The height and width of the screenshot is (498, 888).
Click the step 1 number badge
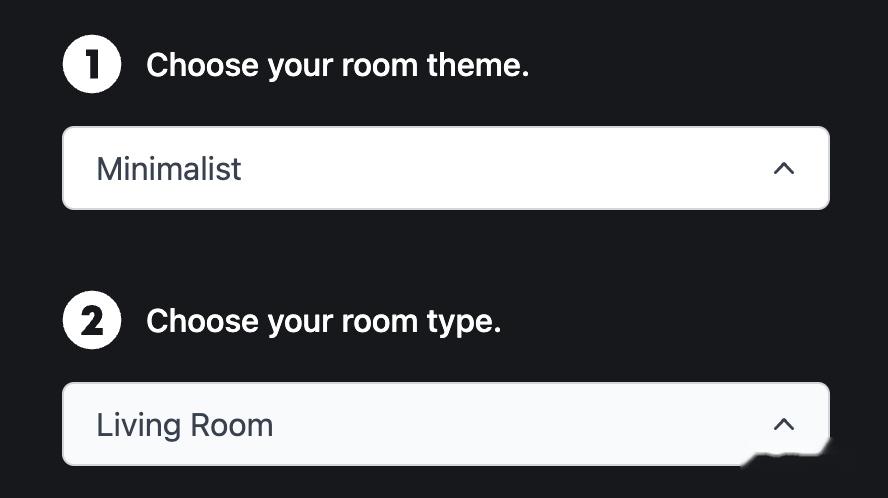(x=92, y=65)
